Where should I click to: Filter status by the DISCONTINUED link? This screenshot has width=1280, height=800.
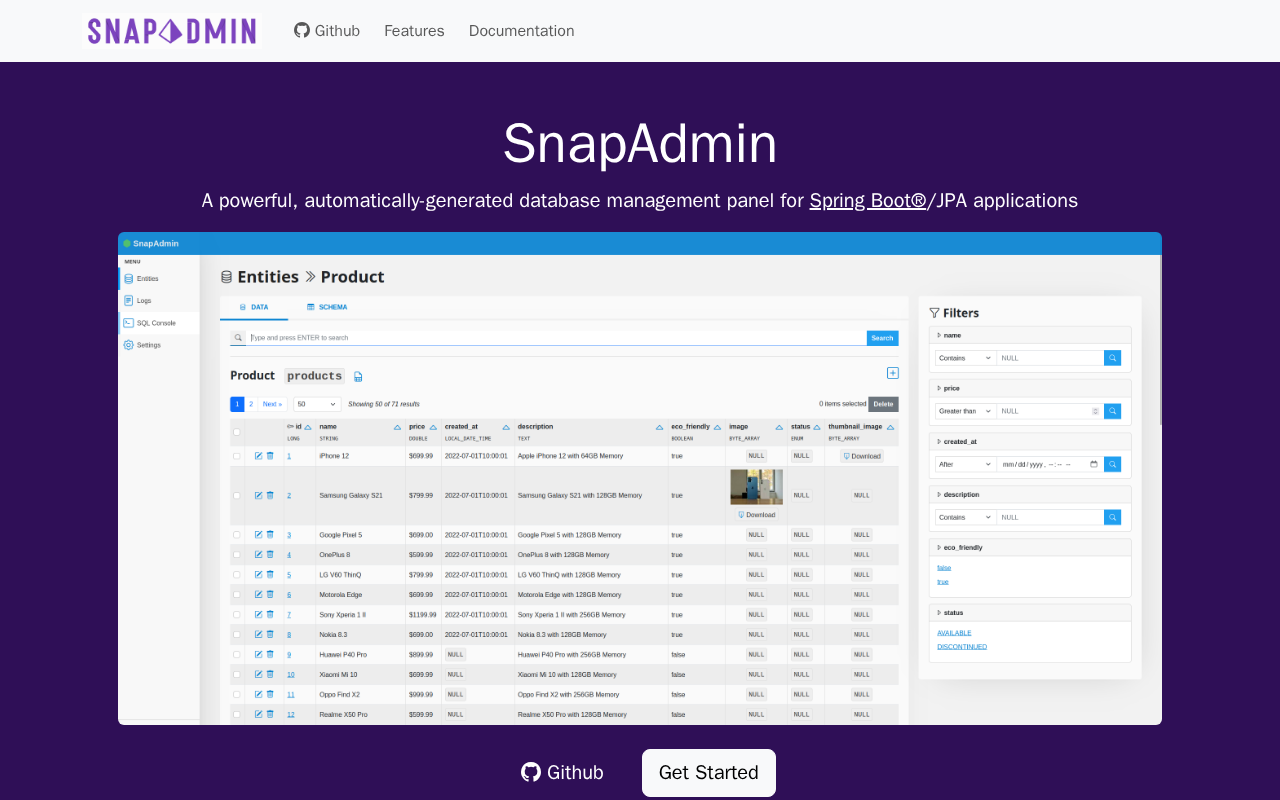(x=962, y=646)
